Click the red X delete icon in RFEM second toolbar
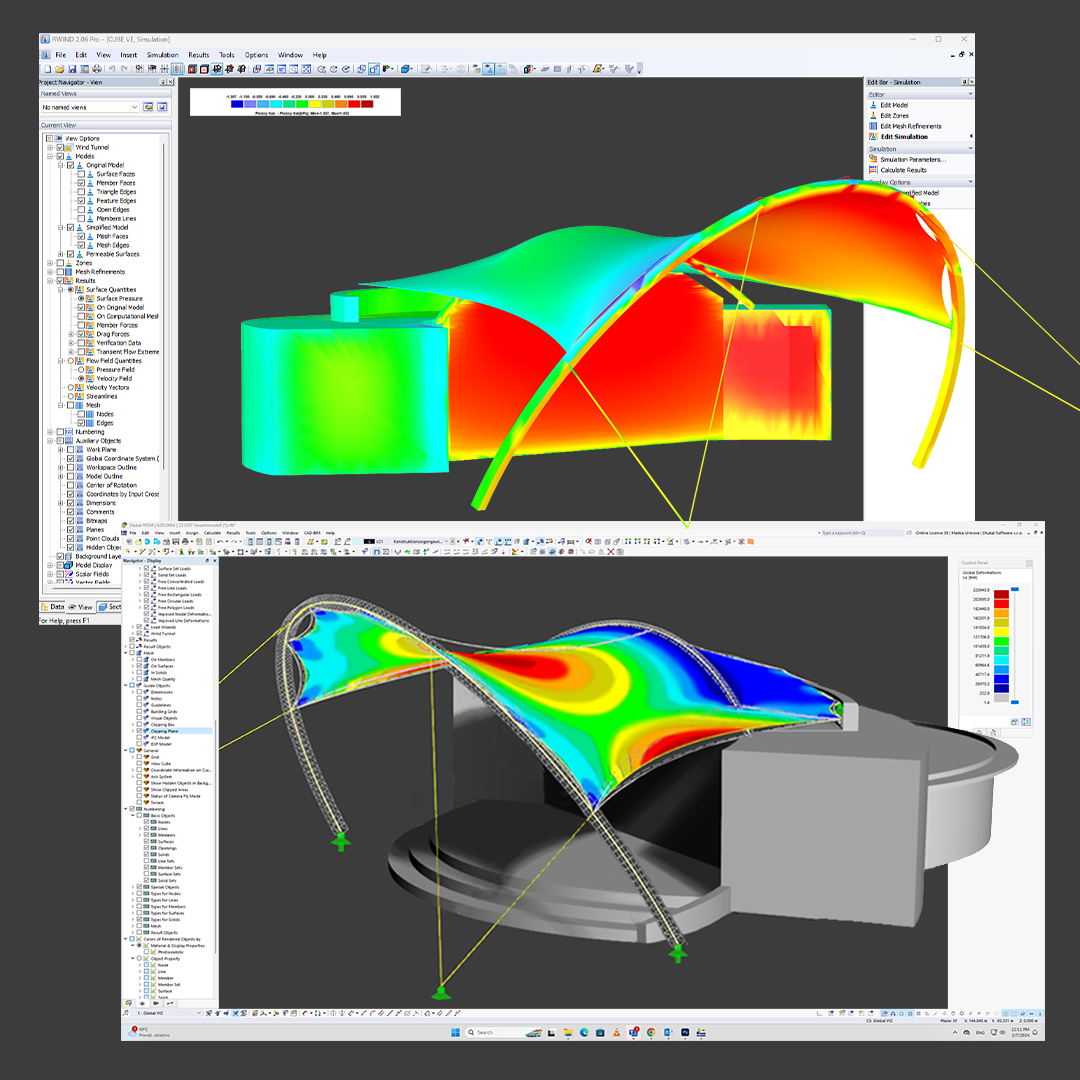1080x1080 pixels. pos(611,552)
